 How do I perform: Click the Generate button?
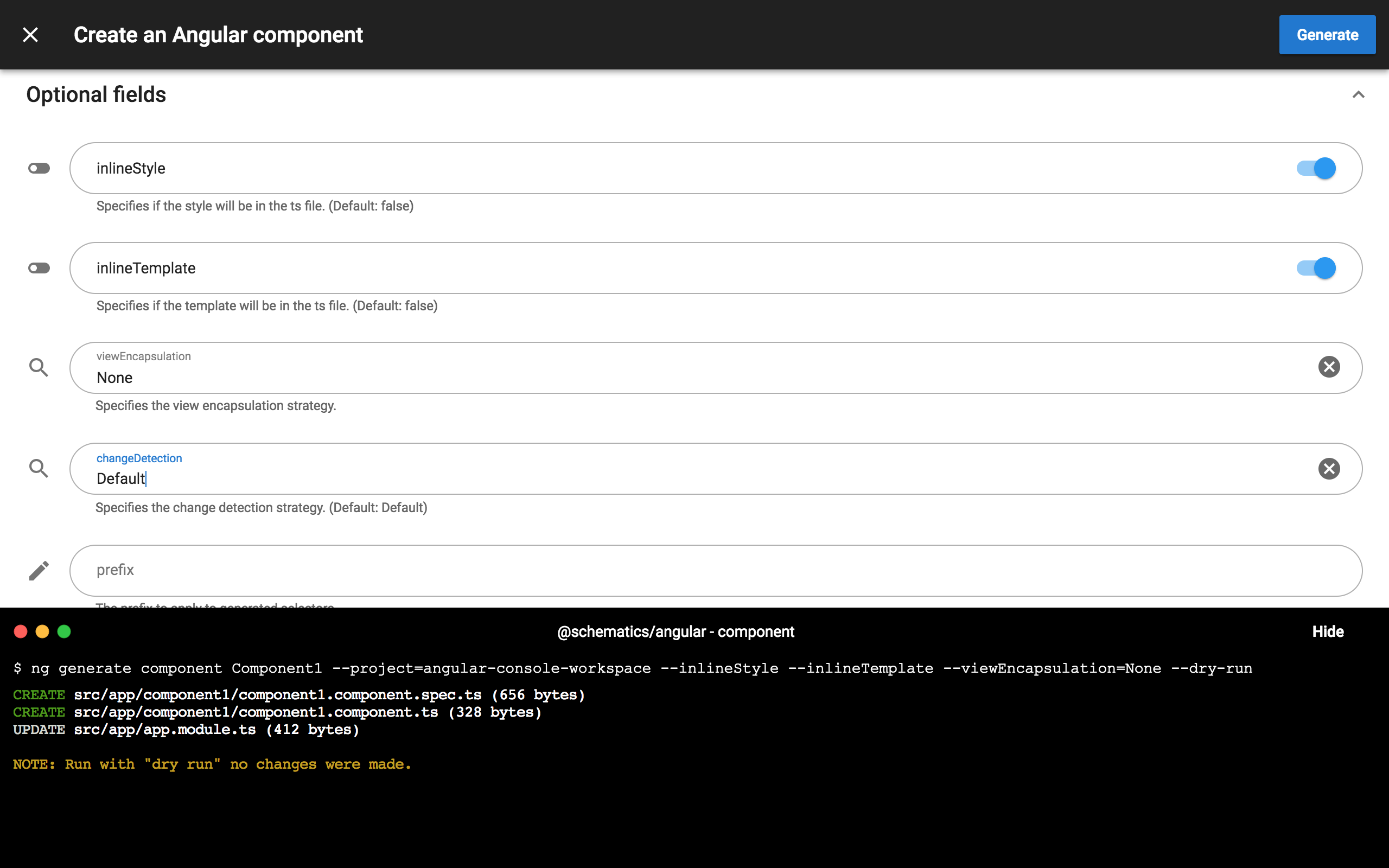coord(1327,35)
